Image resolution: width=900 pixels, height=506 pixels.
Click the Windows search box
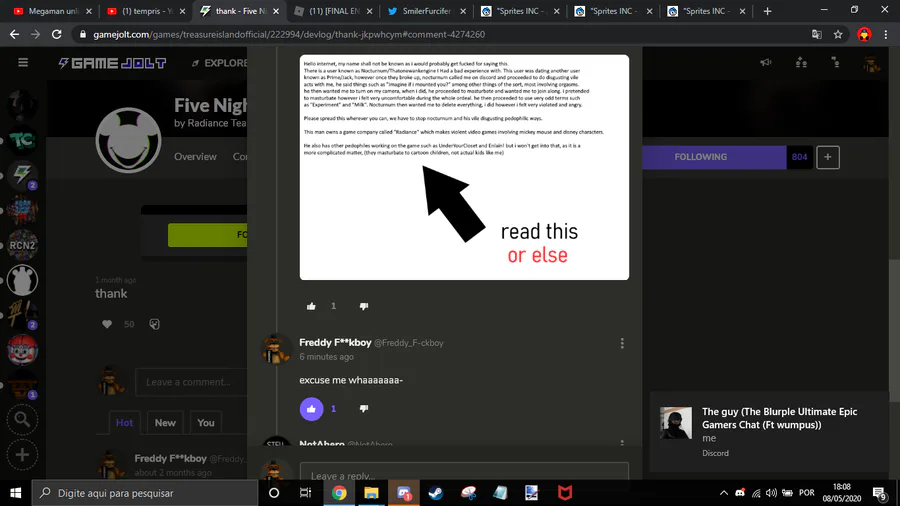pos(145,493)
